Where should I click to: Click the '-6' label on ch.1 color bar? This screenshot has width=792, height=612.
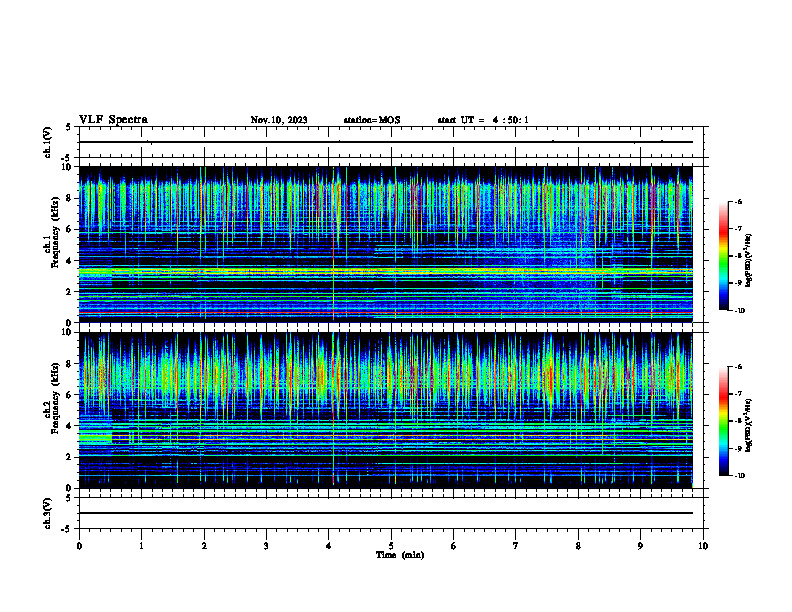[738, 201]
